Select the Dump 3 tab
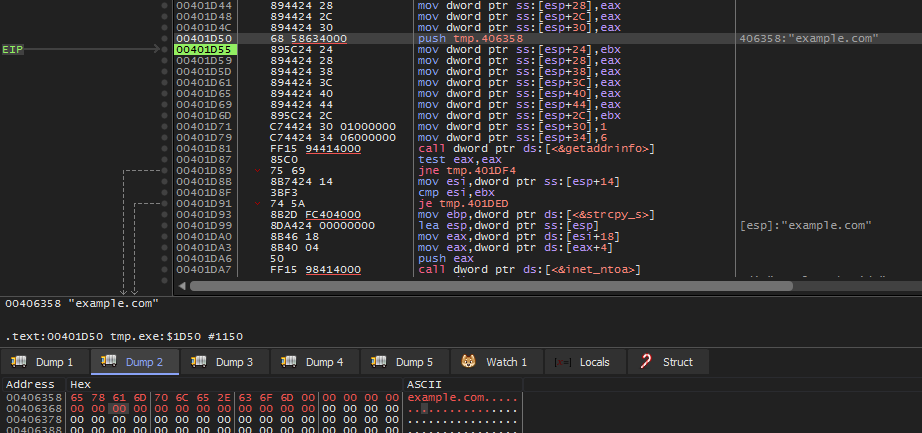This screenshot has height=433, width=922. 225,362
